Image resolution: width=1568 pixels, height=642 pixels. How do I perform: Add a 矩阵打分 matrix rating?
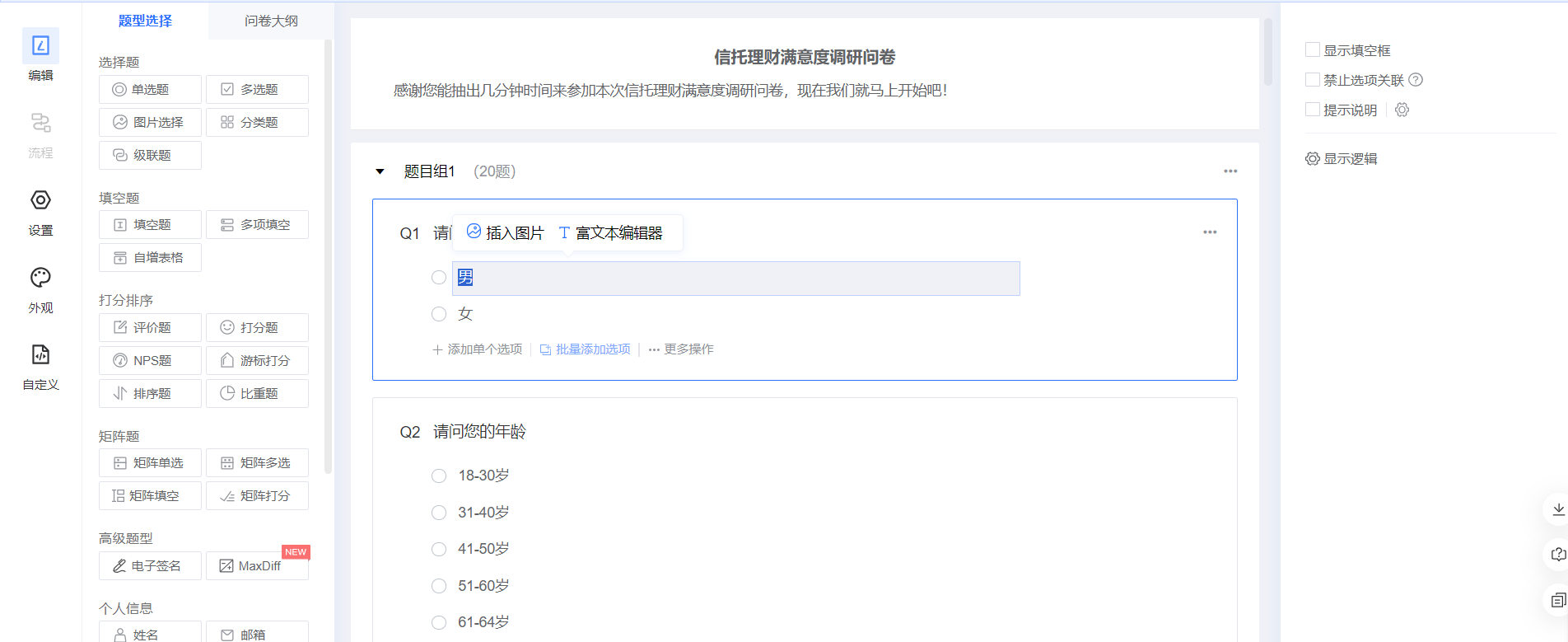[x=257, y=495]
